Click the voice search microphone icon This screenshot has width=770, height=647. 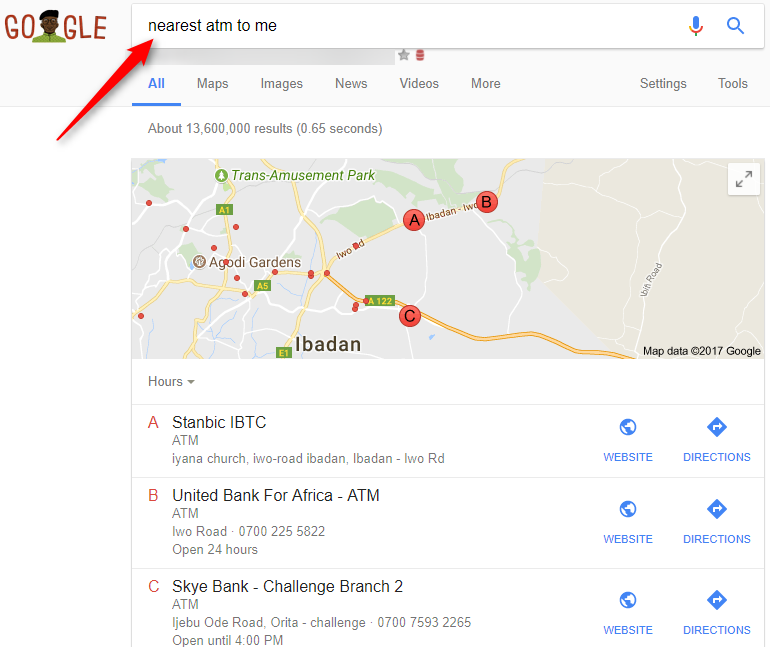695,26
